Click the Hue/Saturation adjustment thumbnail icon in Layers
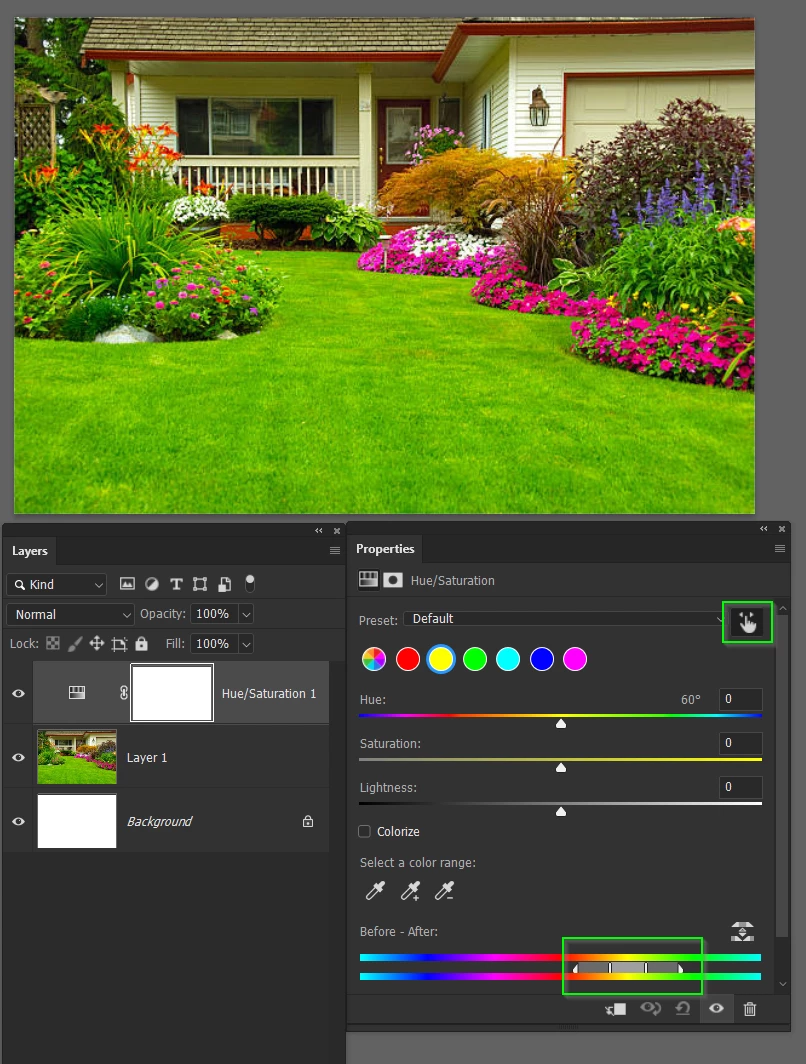 click(77, 693)
